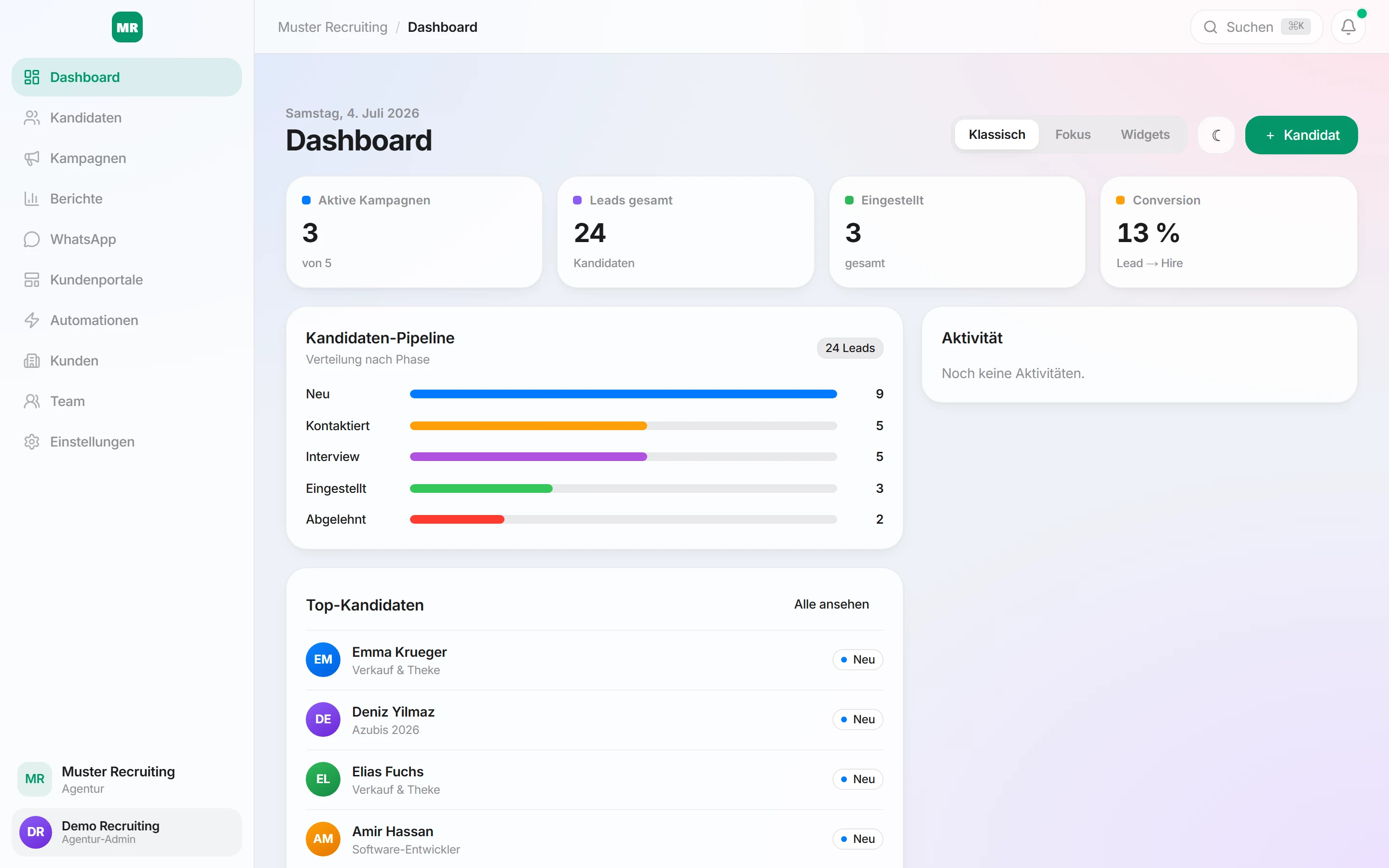Click the Neu badge for Amir Hassan

pos(858,838)
